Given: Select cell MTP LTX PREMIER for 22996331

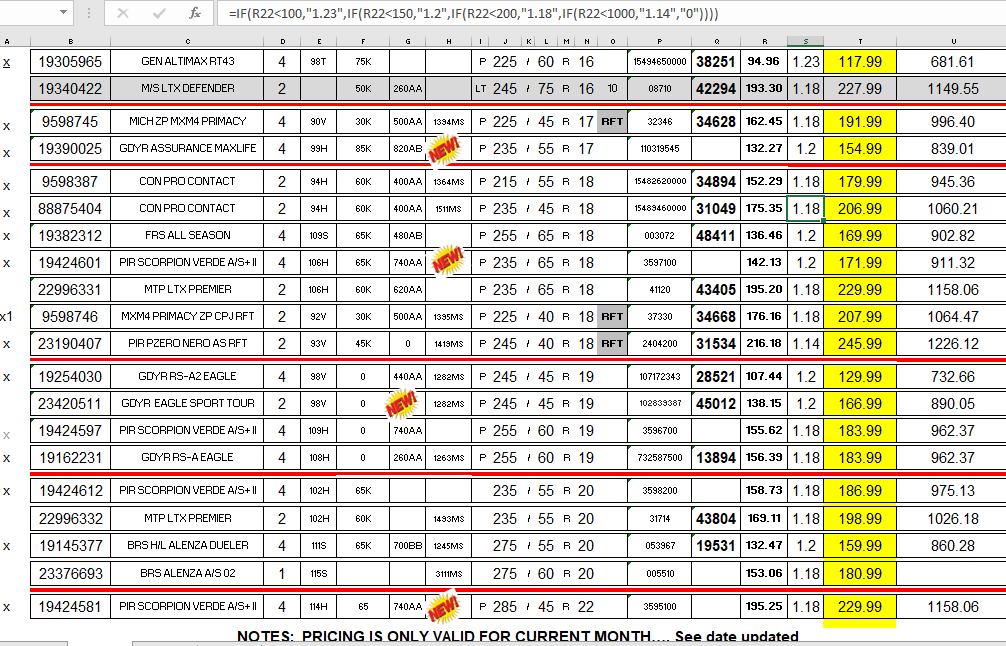Looking at the screenshot, I should point(187,289).
